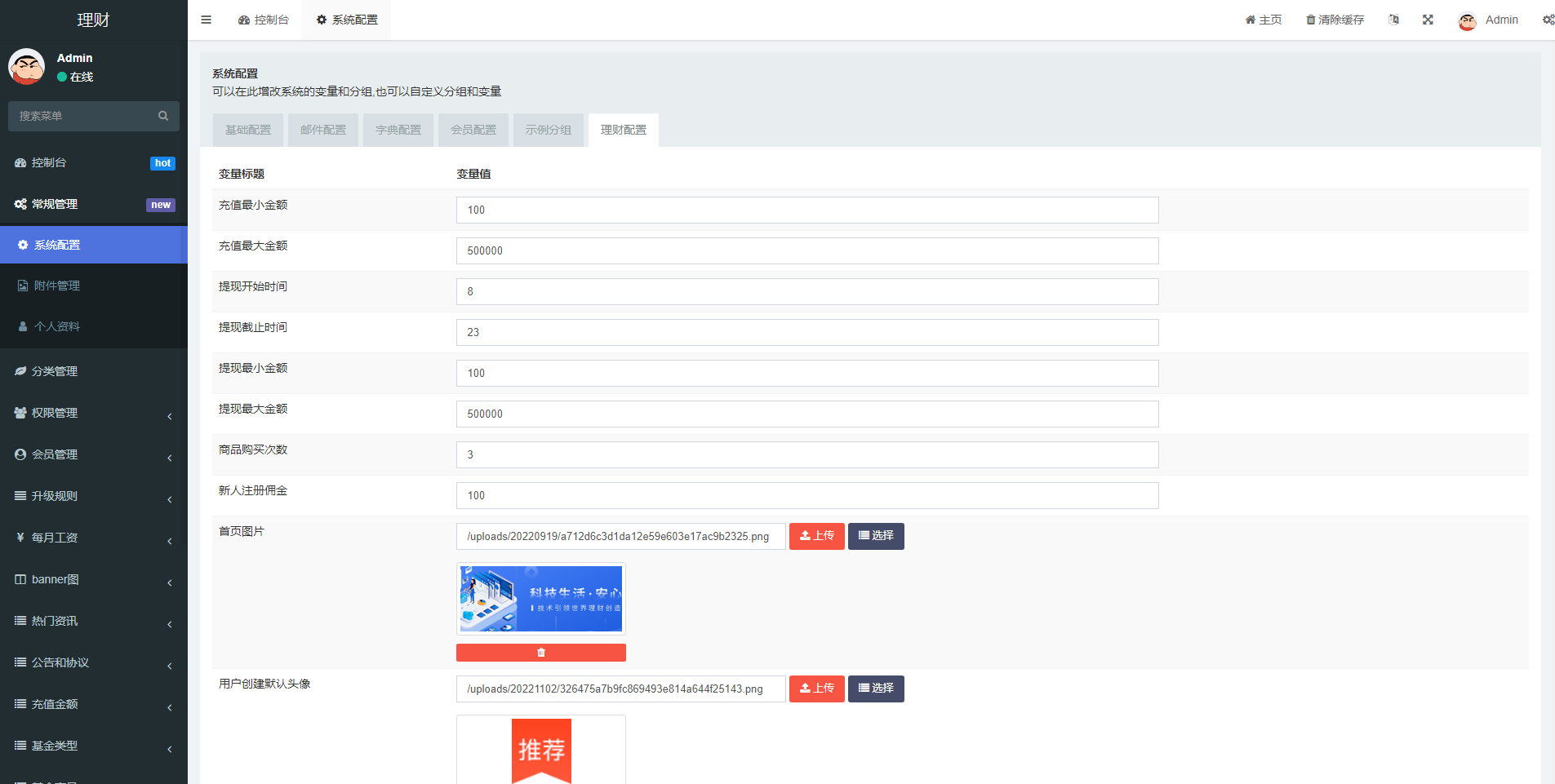
Task: Switch to the 会员配置 tab
Action: 473,130
